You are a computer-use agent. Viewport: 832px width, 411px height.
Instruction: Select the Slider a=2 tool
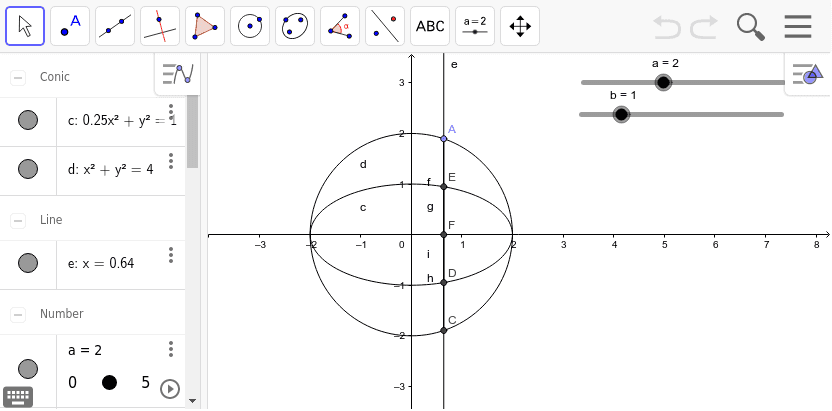[x=475, y=26]
